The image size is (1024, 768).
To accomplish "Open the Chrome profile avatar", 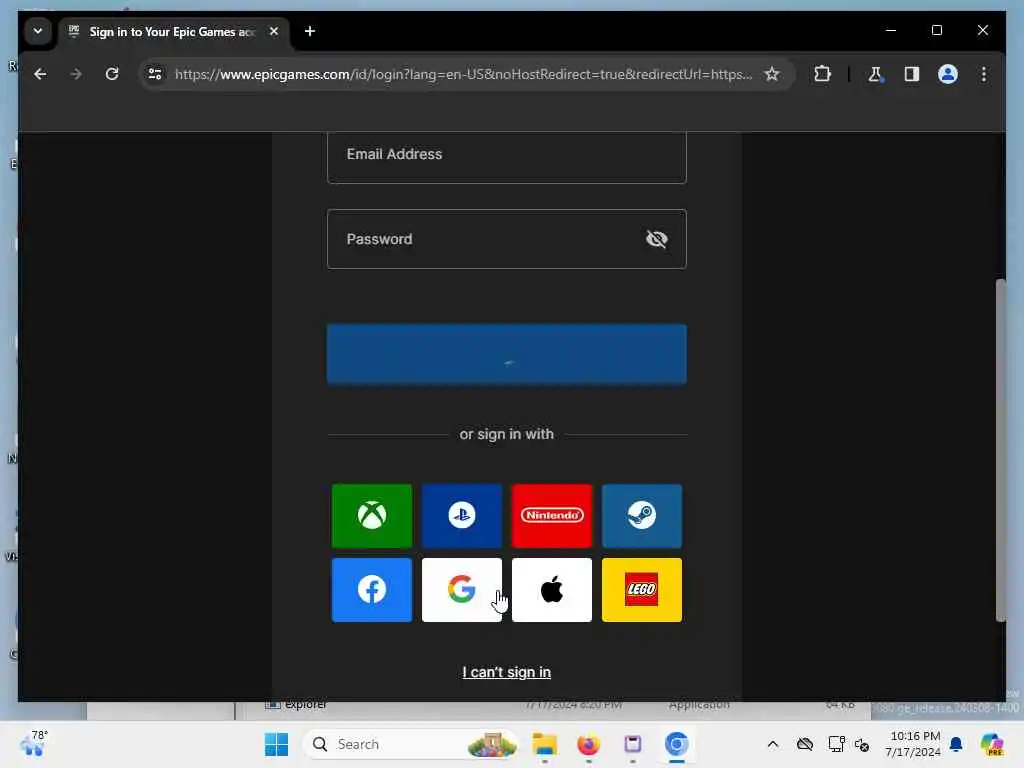I will coord(948,74).
